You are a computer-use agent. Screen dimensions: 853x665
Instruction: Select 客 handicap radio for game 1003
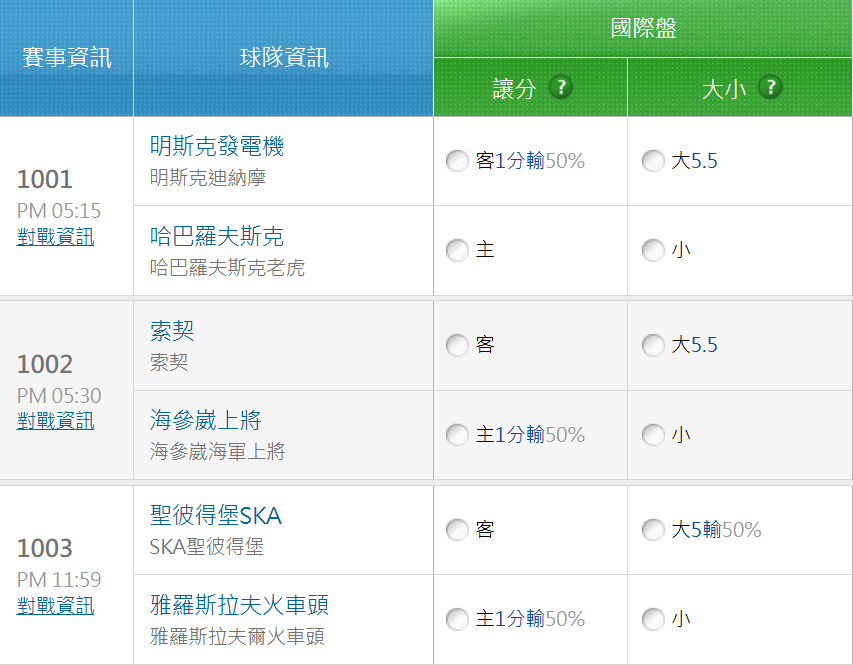(x=457, y=530)
